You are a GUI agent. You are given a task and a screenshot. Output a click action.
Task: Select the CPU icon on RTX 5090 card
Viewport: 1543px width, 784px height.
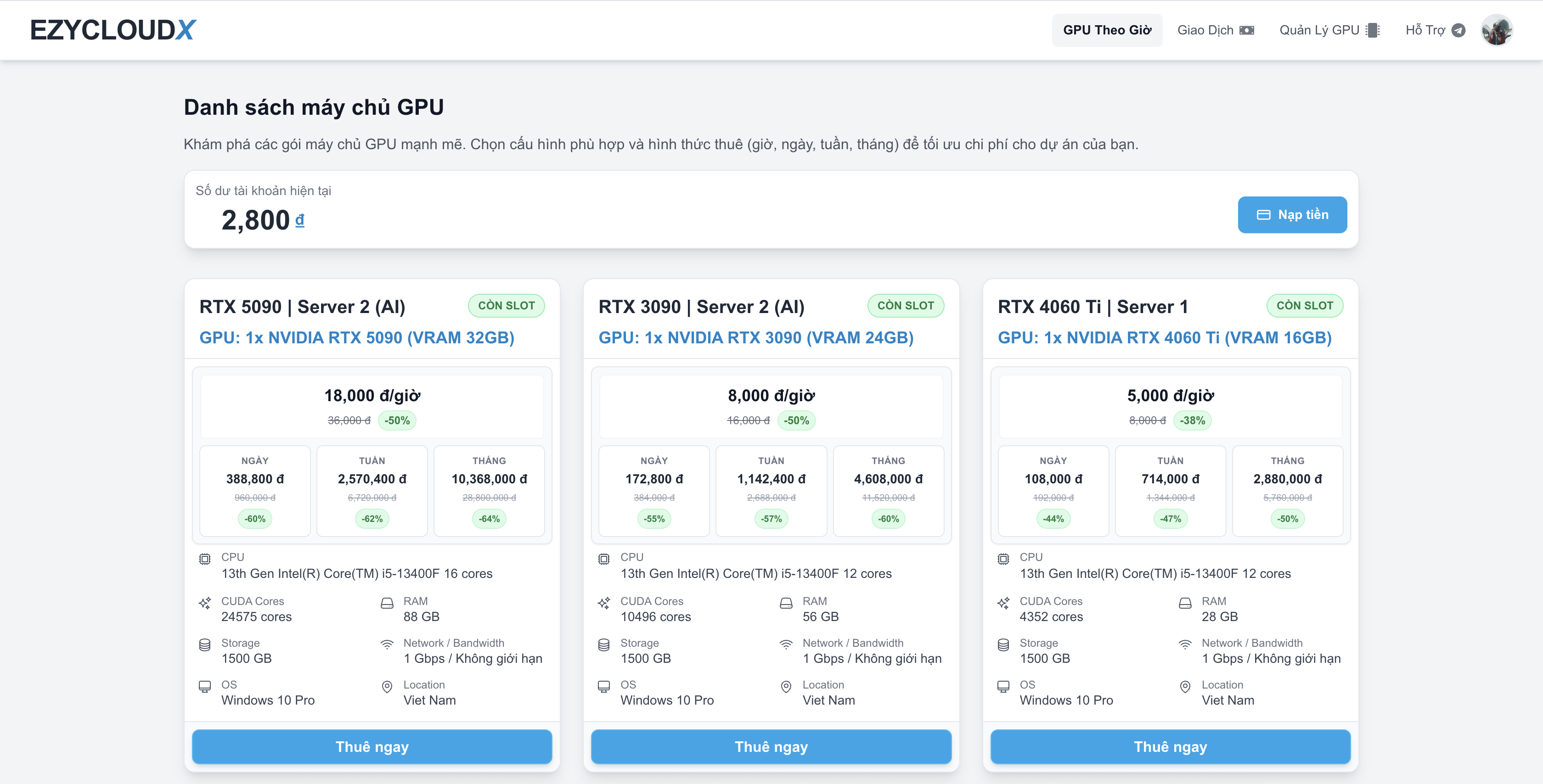(x=205, y=558)
